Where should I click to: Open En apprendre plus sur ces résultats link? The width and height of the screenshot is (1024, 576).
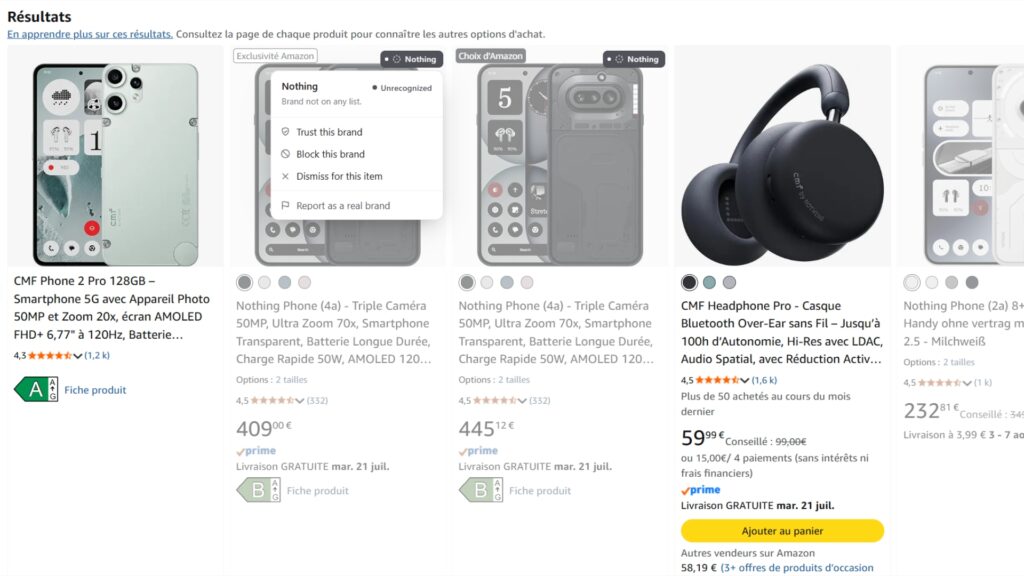pyautogui.click(x=90, y=34)
